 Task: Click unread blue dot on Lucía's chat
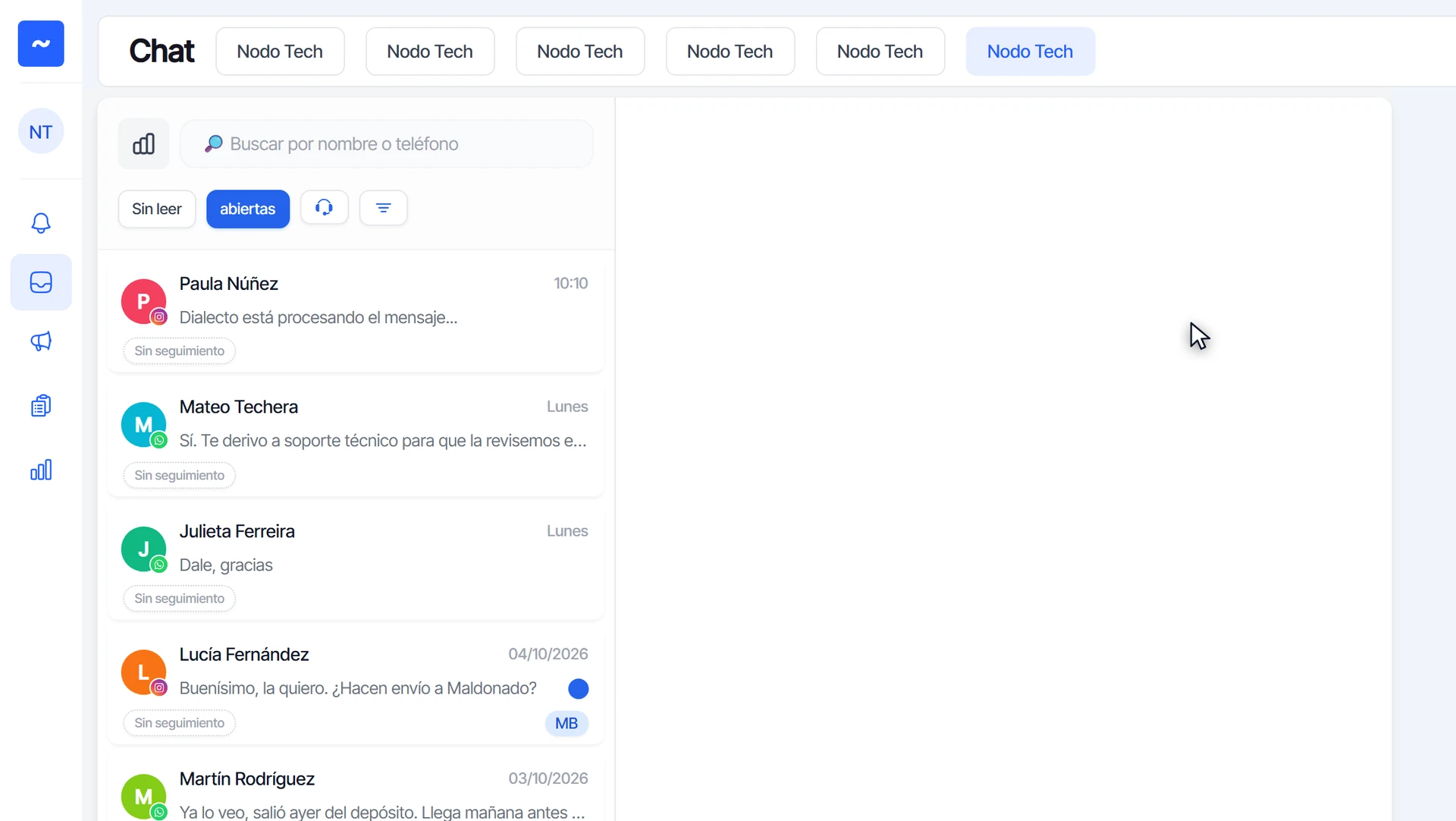click(x=579, y=688)
